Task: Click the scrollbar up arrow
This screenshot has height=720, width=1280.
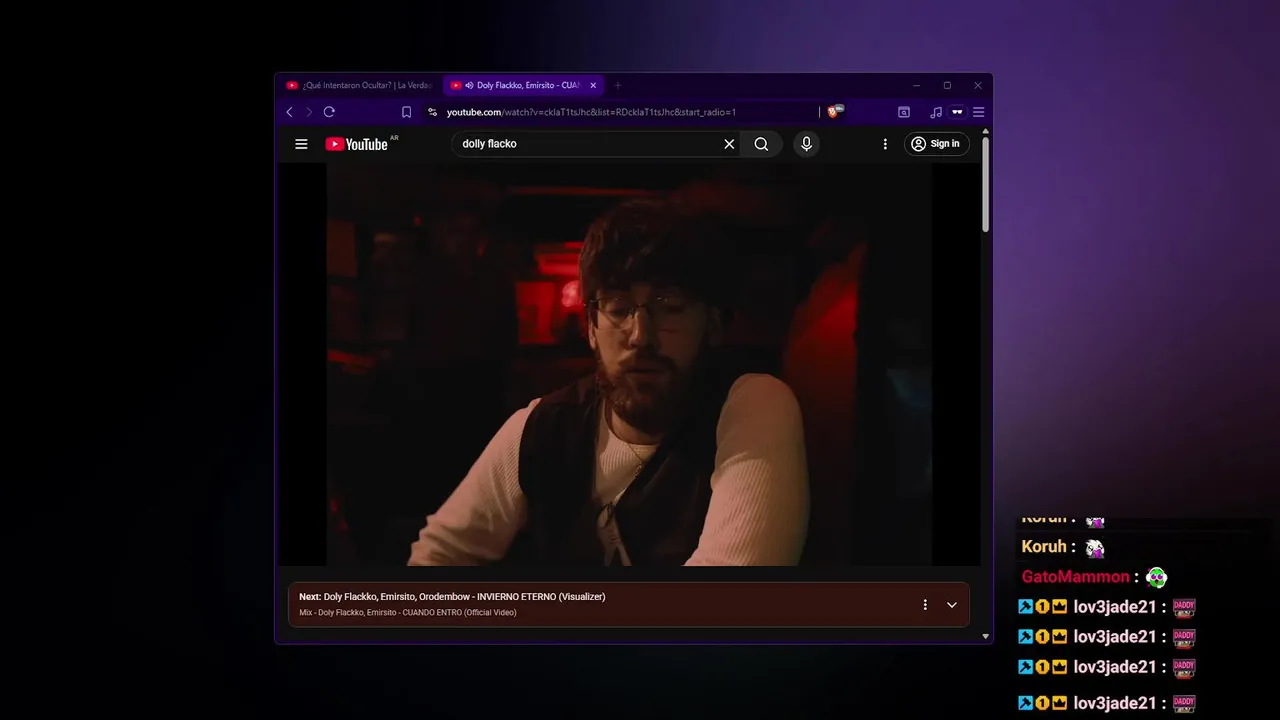Action: (x=985, y=131)
